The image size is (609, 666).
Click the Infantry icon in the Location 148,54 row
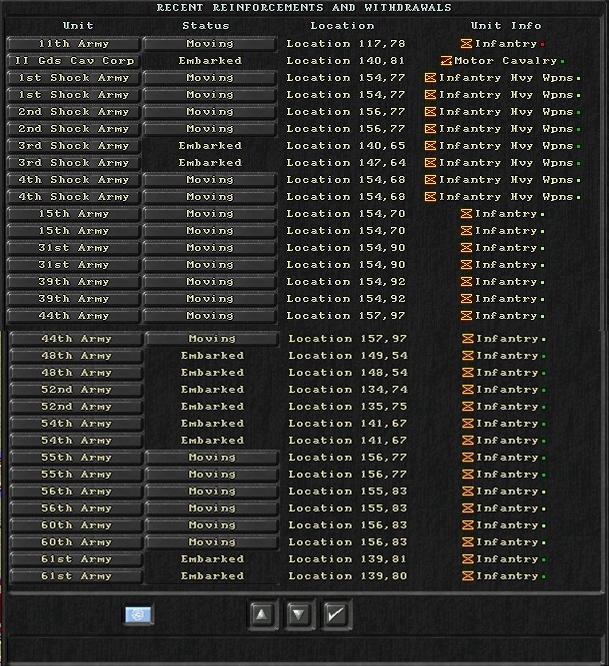point(468,373)
